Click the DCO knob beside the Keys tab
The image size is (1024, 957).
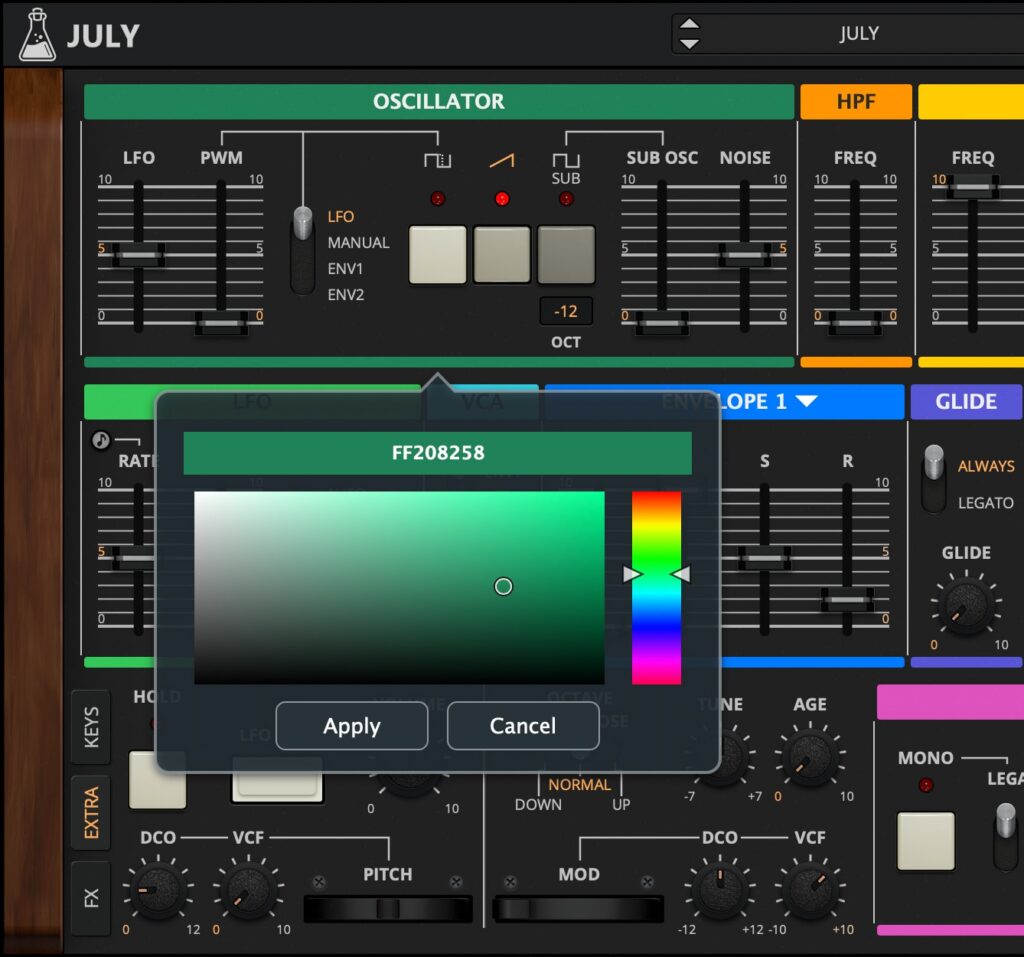pyautogui.click(x=158, y=891)
